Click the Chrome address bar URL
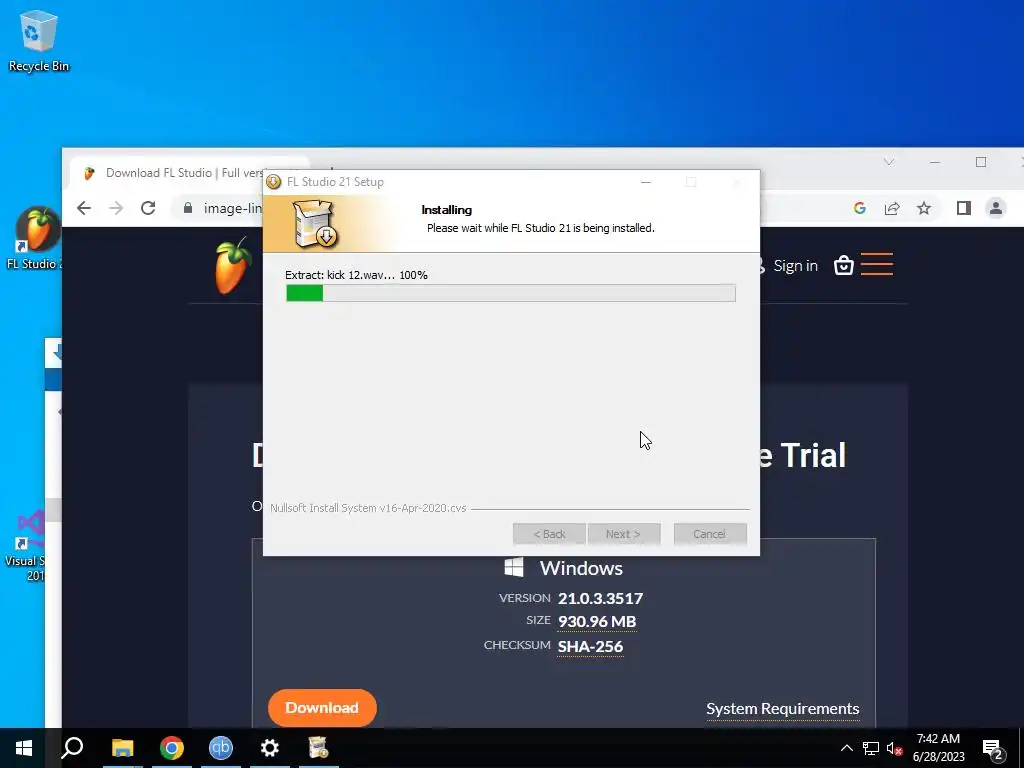 pyautogui.click(x=232, y=208)
